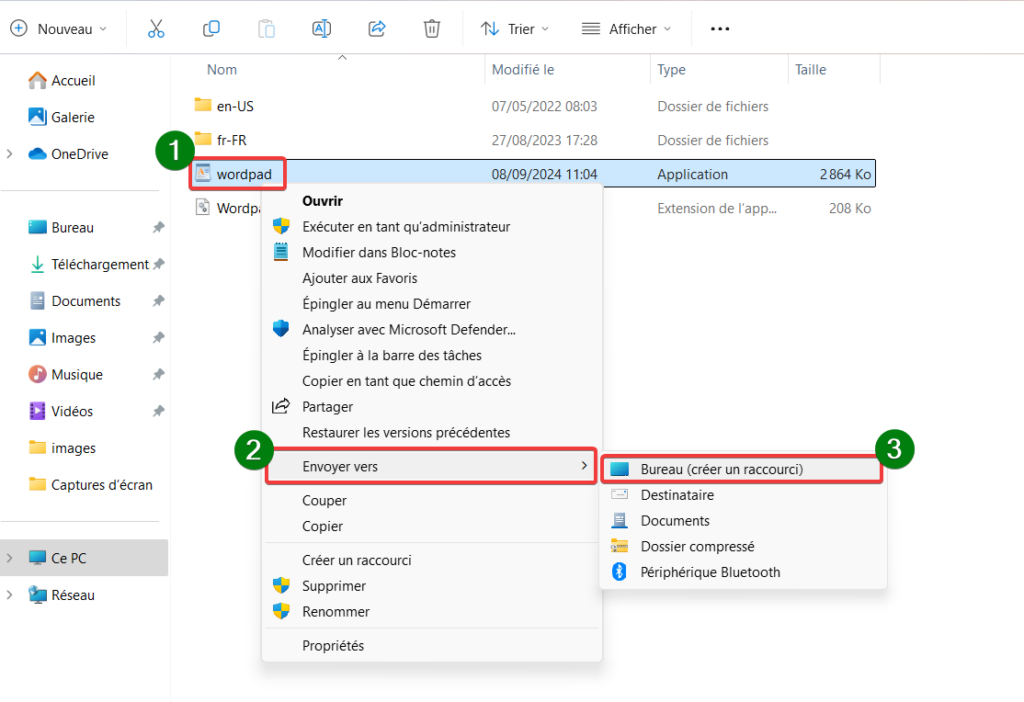Open the Afficher view dropdown
Image resolution: width=1024 pixels, height=702 pixels.
click(x=626, y=29)
